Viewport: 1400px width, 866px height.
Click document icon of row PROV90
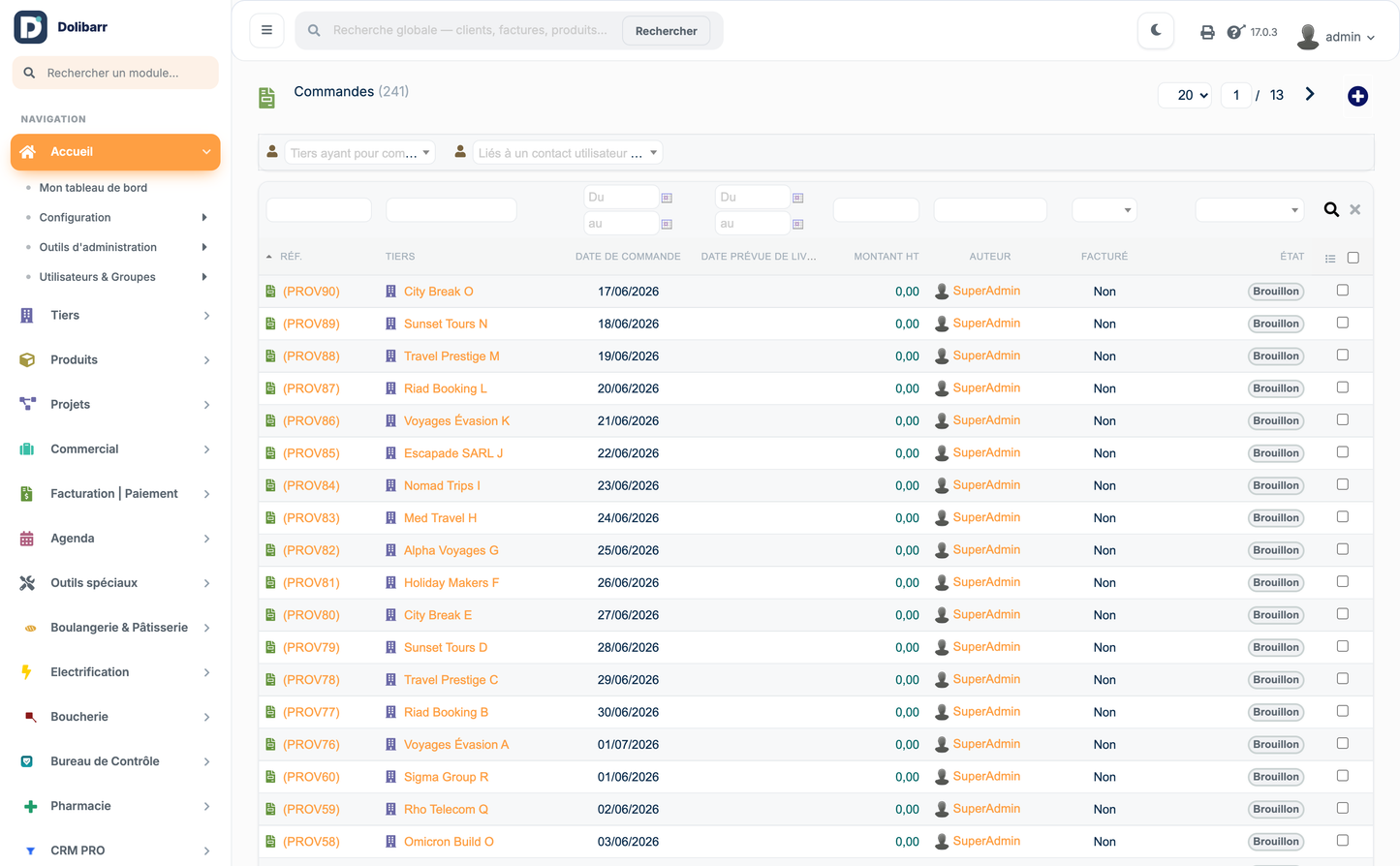pos(270,292)
